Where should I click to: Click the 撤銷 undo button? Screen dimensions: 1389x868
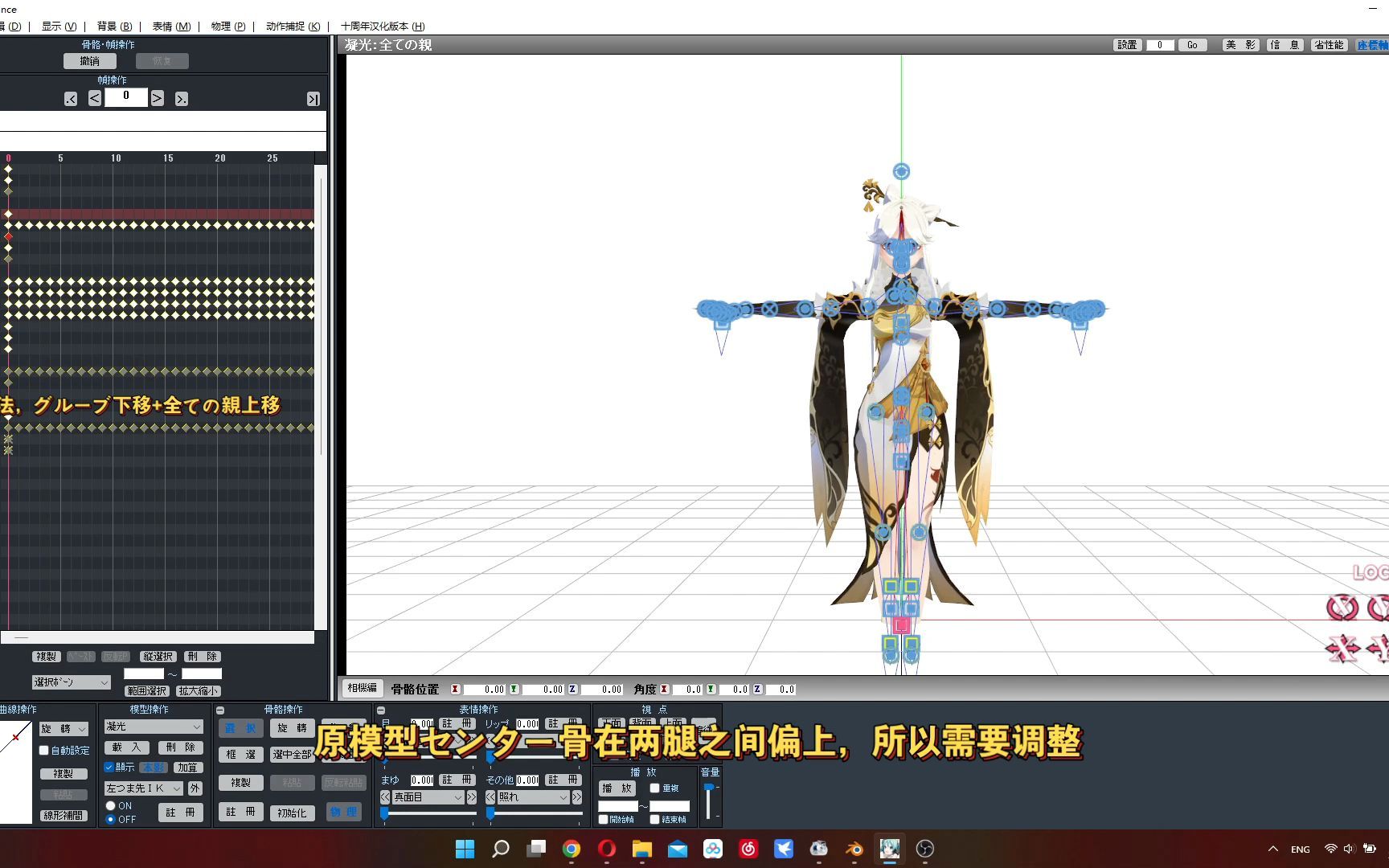(88, 60)
